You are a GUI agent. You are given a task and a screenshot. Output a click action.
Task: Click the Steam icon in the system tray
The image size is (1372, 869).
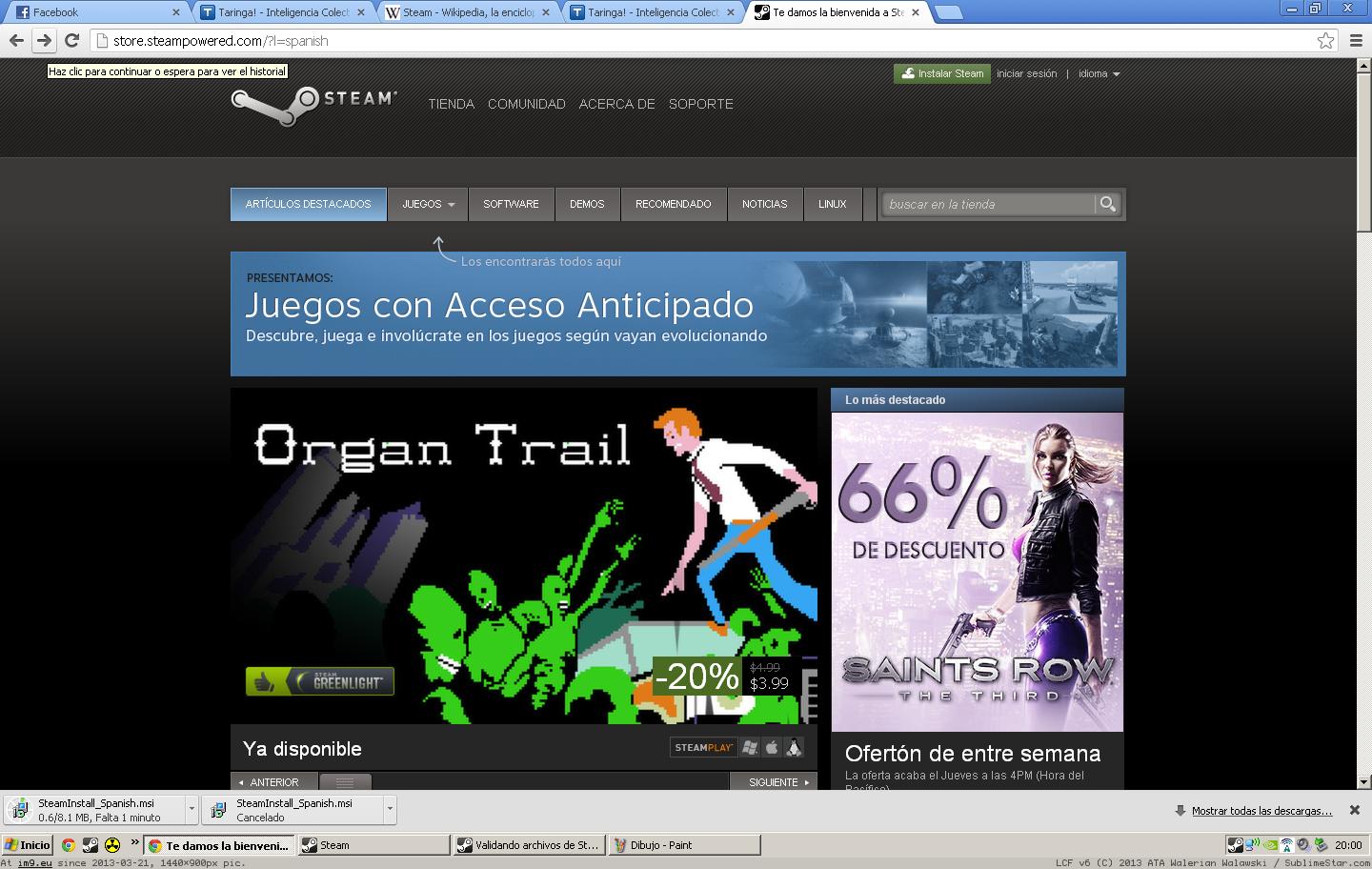click(1235, 845)
